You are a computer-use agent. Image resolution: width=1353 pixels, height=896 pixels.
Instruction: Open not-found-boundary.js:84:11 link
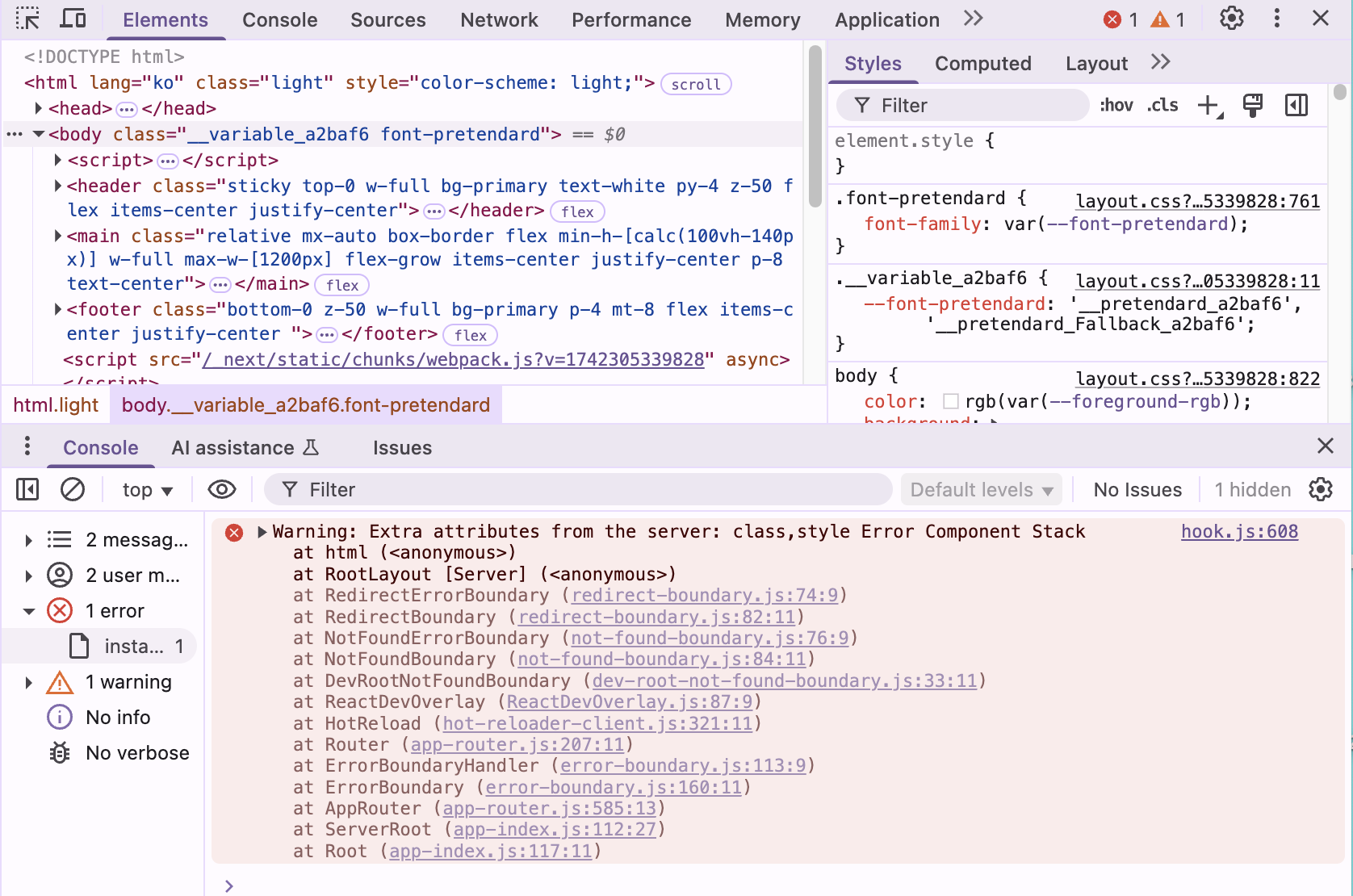pos(662,659)
